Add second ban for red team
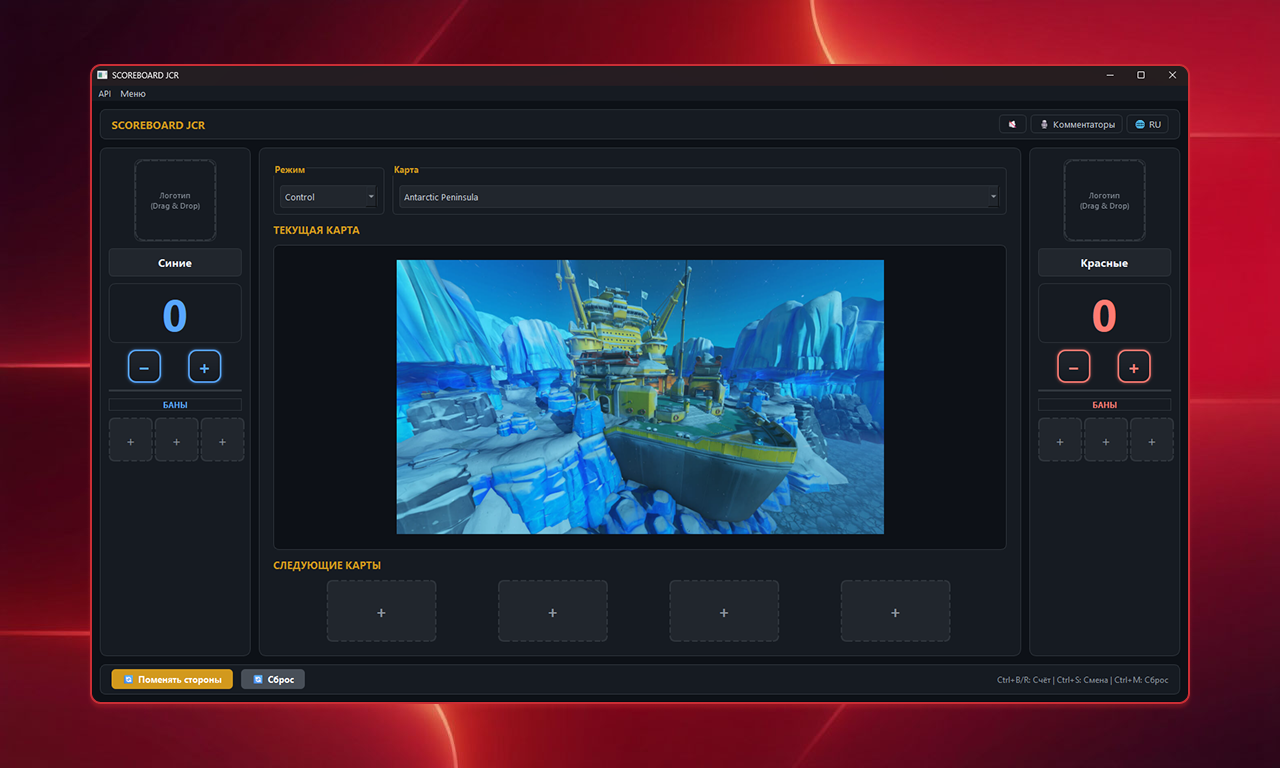The width and height of the screenshot is (1280, 768). [x=1106, y=440]
